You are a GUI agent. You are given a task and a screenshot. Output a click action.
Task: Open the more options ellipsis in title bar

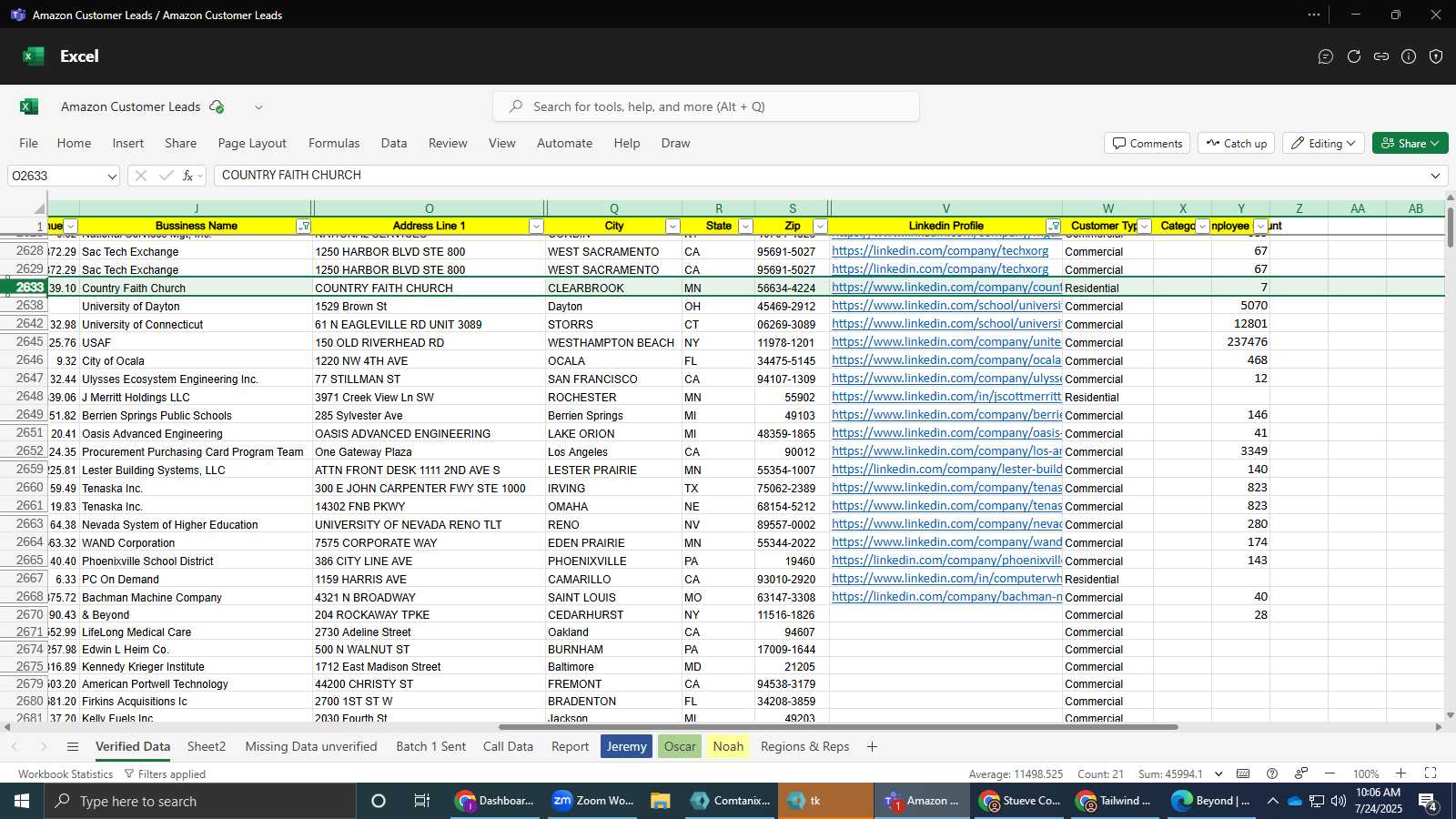click(1314, 15)
